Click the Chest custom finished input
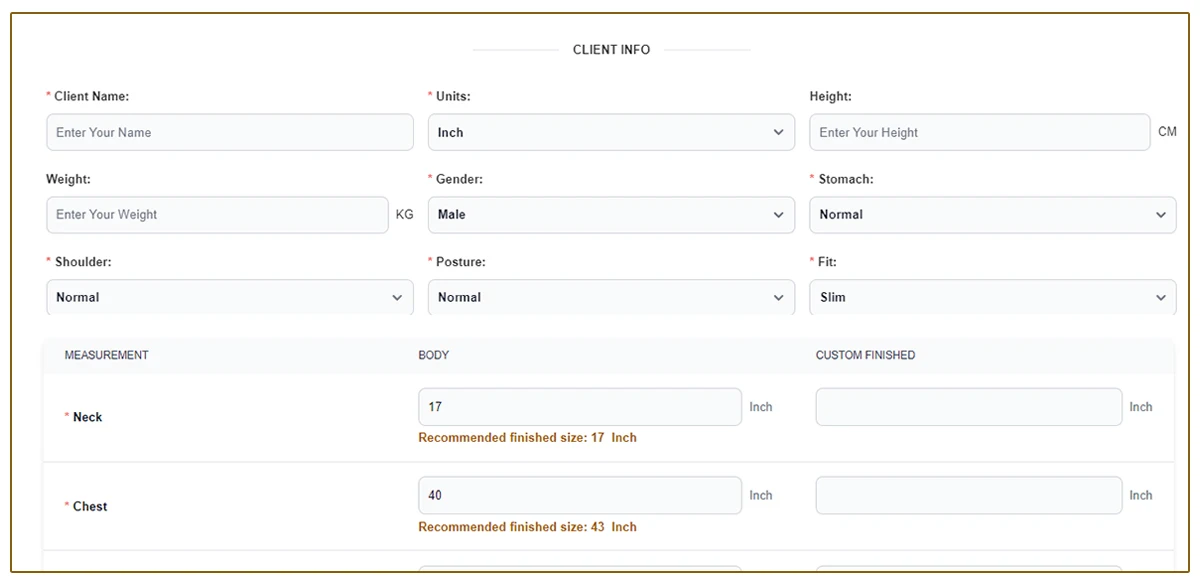This screenshot has height=586, width=1200. point(968,495)
